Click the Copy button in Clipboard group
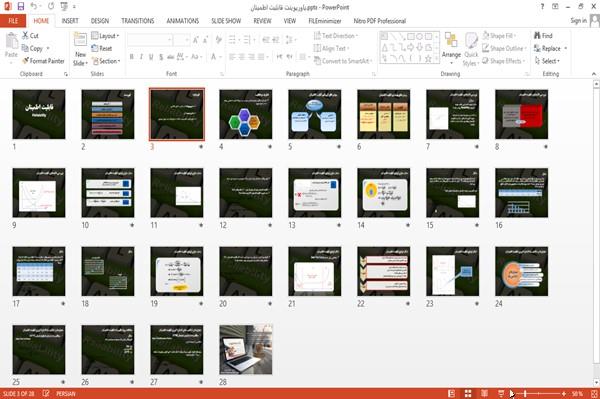This screenshot has height=399, width=600. pos(32,48)
